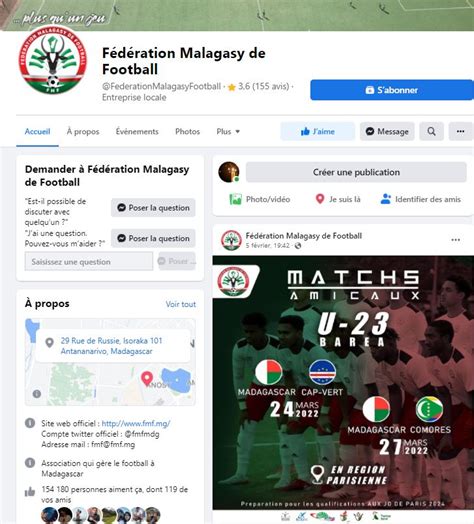Image resolution: width=474 pixels, height=524 pixels.
Task: Expand the Plus dropdown menu
Action: pyautogui.click(x=228, y=132)
